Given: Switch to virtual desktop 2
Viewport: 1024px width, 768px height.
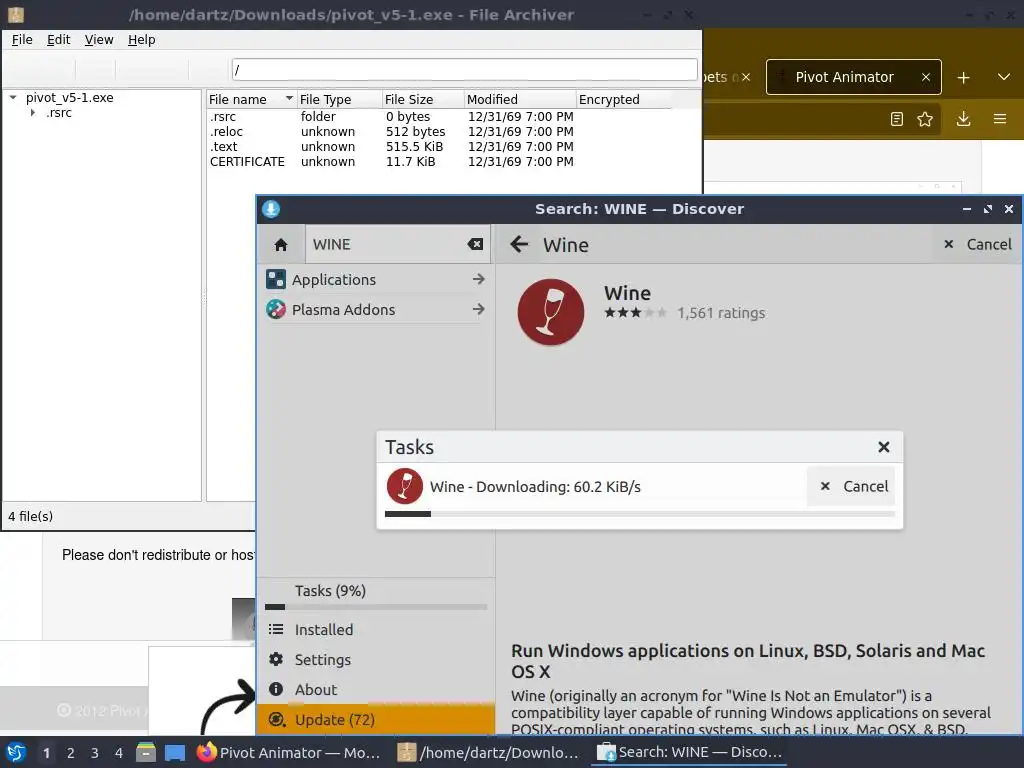Looking at the screenshot, I should click(x=71, y=753).
